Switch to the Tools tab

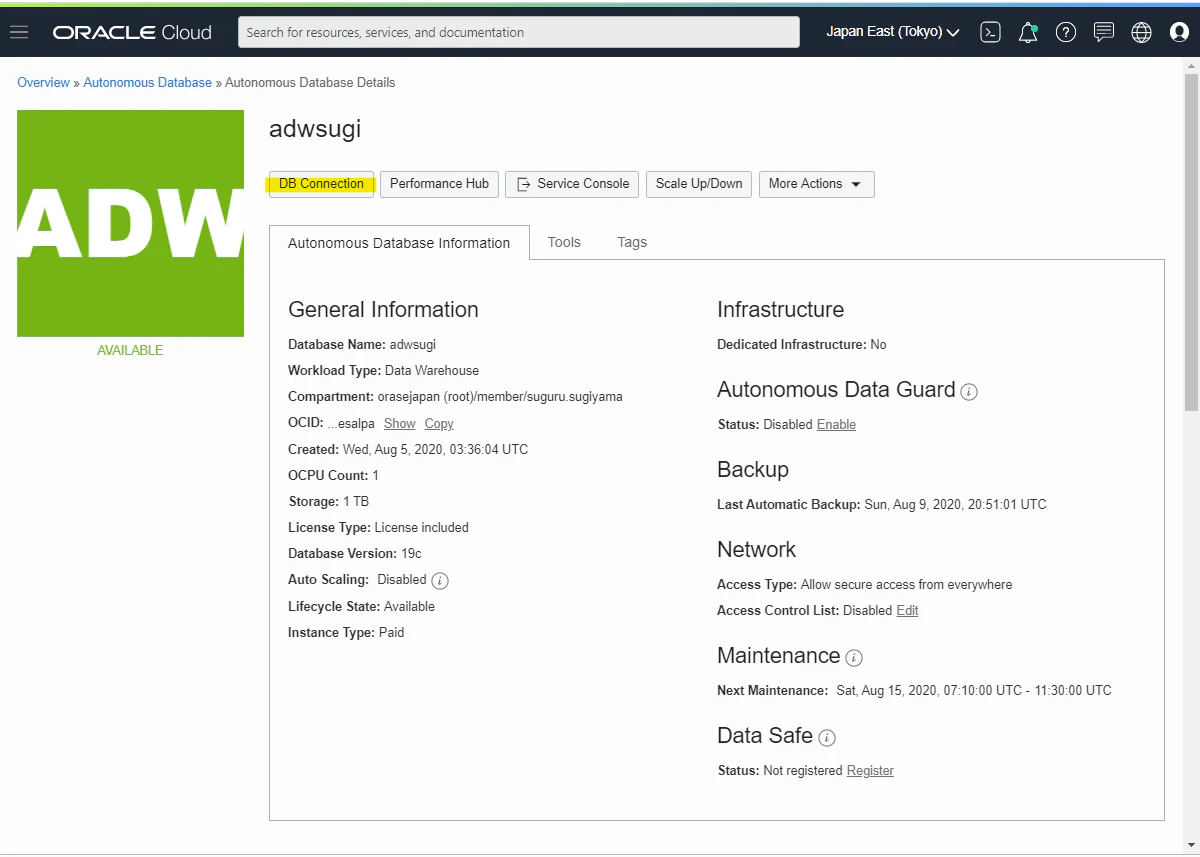click(564, 242)
